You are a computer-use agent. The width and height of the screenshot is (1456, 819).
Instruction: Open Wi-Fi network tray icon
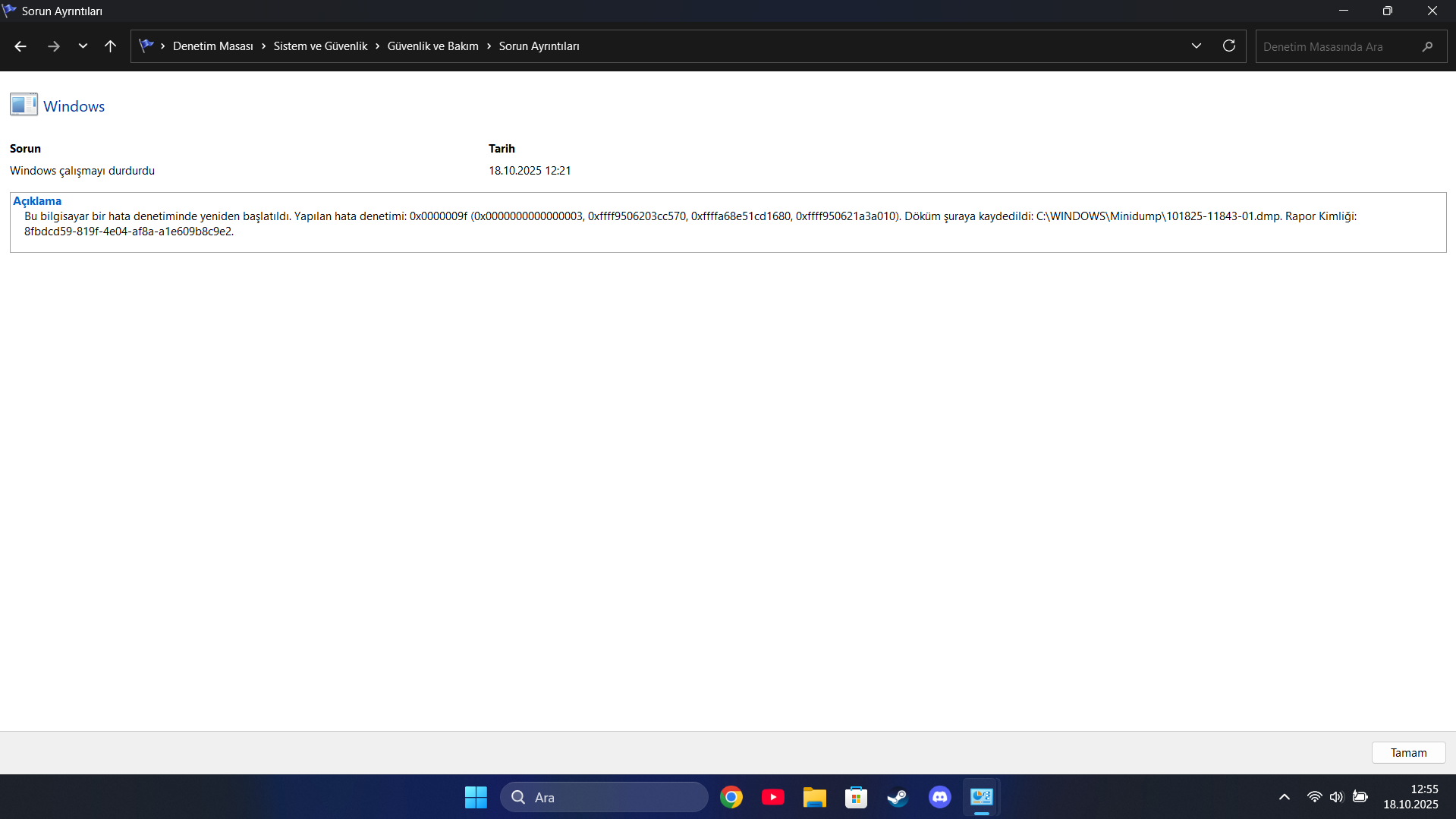coord(1314,797)
